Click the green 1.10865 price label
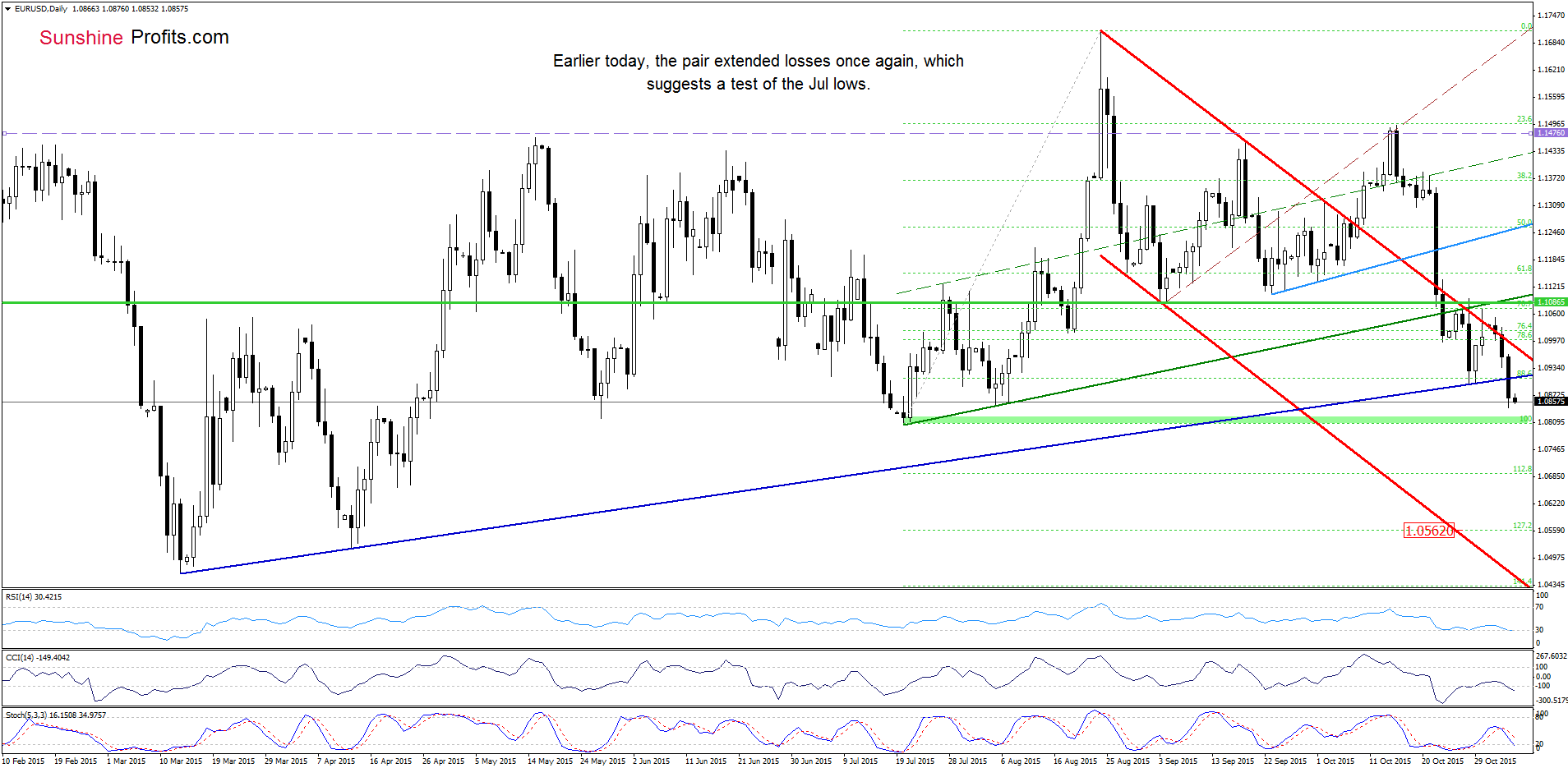1568x768 pixels. pyautogui.click(x=1551, y=302)
